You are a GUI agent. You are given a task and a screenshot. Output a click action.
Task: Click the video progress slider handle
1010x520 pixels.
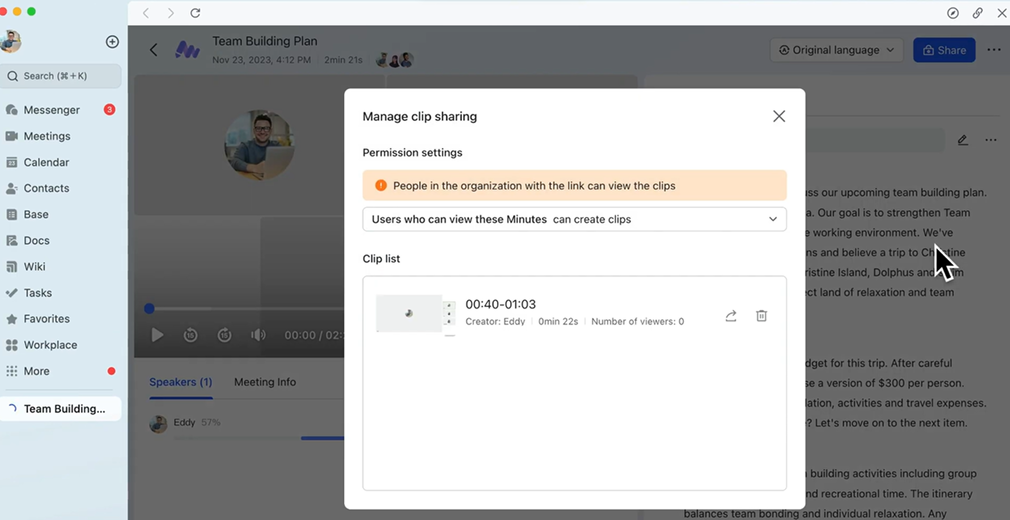[149, 309]
